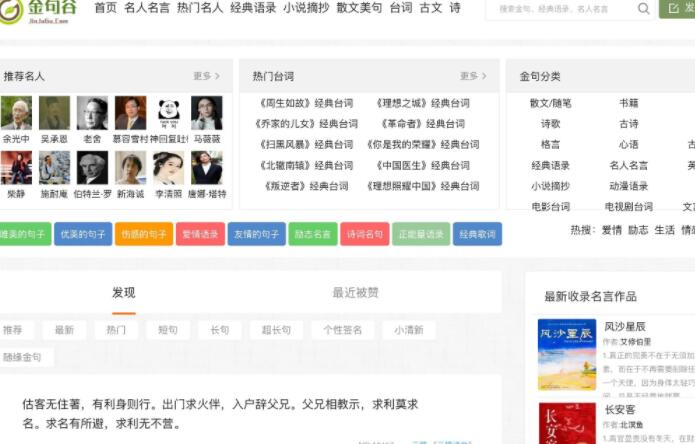This screenshot has width=695, height=444.
Task: Expand 更多 in 热门台词 panel
Action: (473, 76)
